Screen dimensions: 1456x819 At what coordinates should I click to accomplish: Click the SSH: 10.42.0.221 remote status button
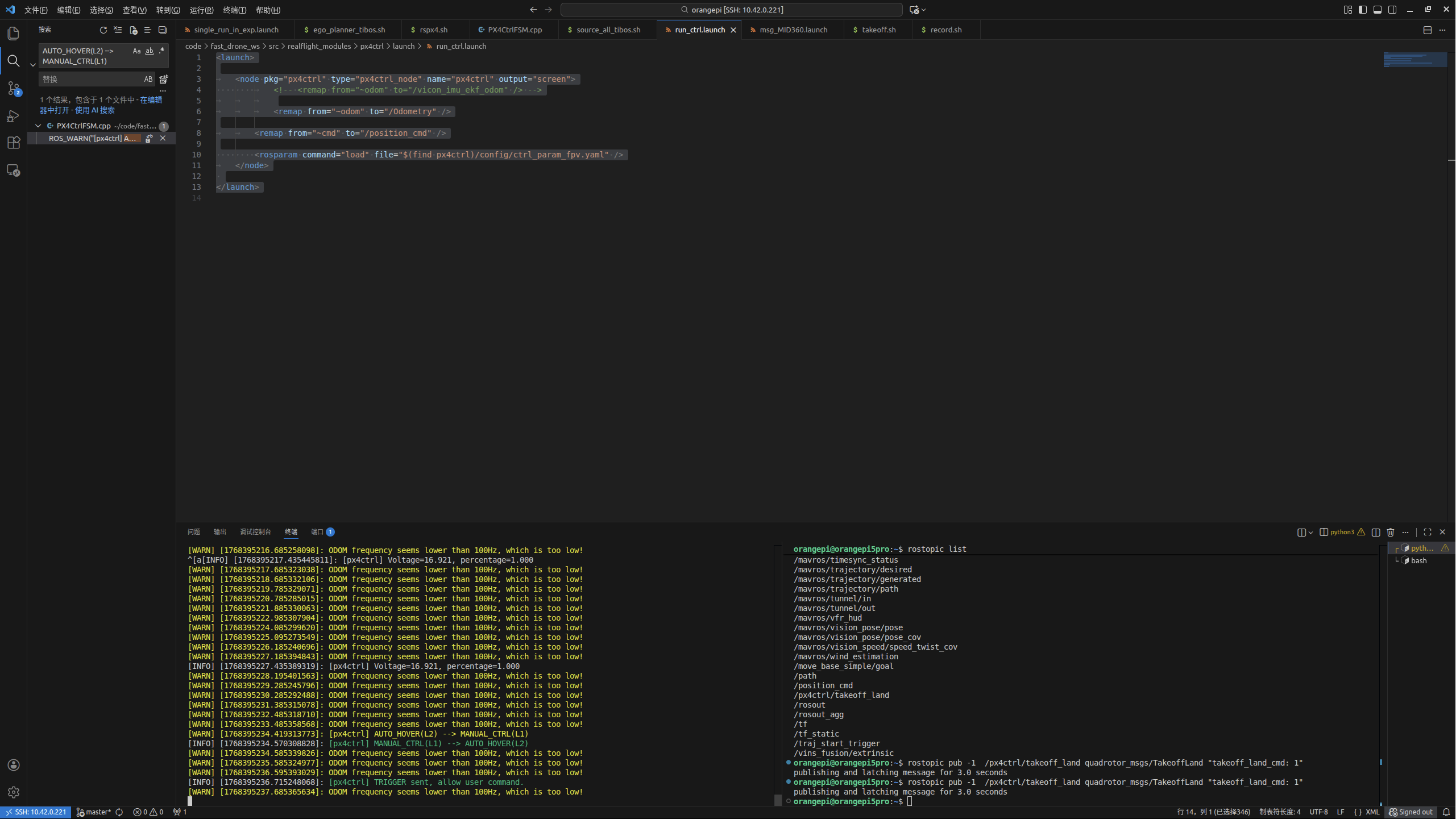click(x=35, y=812)
